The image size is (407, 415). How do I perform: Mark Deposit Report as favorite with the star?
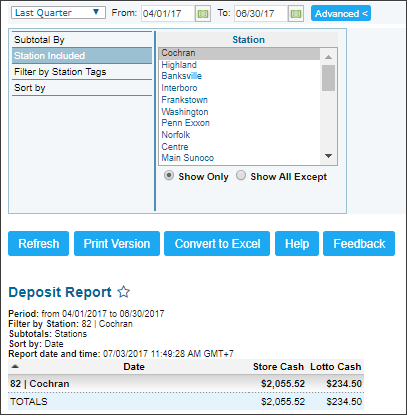tap(124, 292)
